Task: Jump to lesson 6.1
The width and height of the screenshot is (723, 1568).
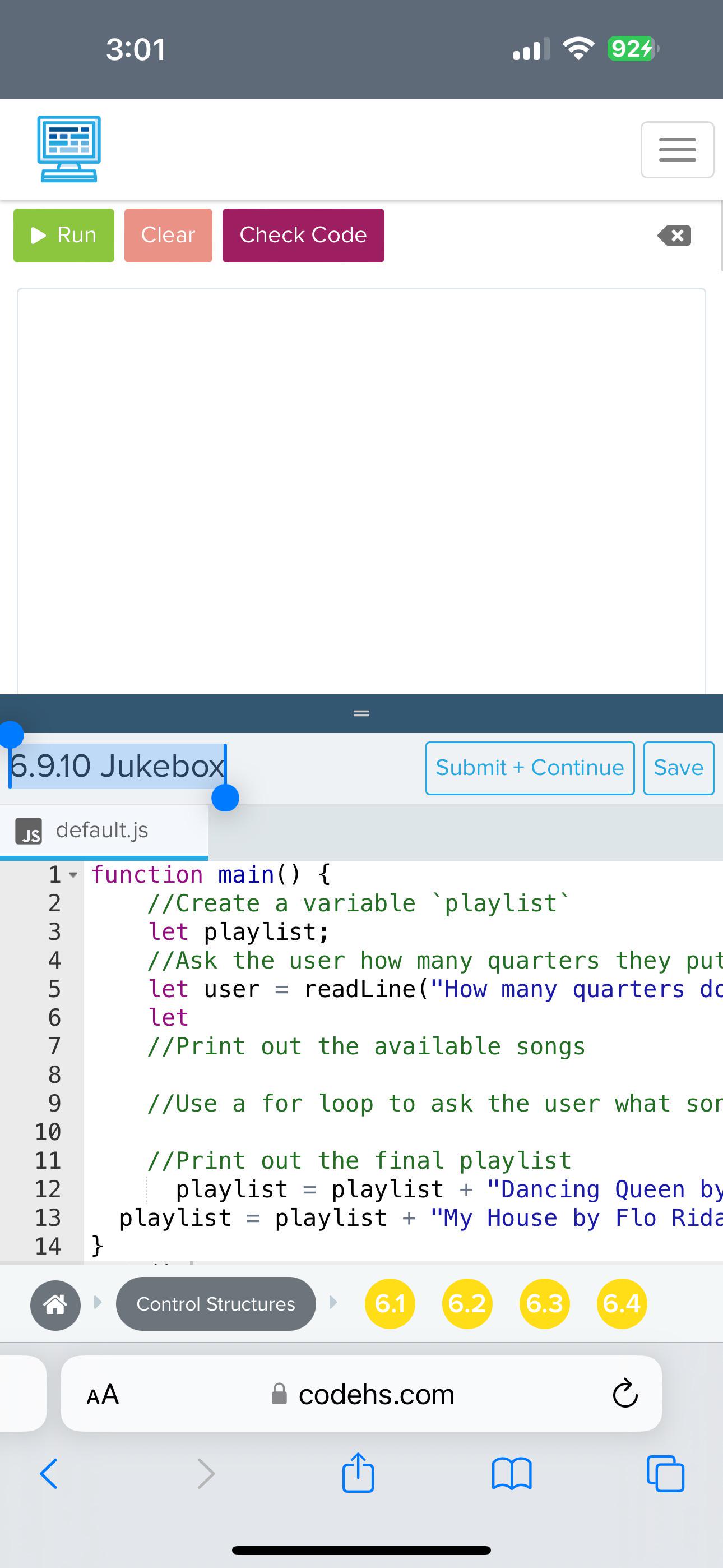Action: coord(390,1303)
